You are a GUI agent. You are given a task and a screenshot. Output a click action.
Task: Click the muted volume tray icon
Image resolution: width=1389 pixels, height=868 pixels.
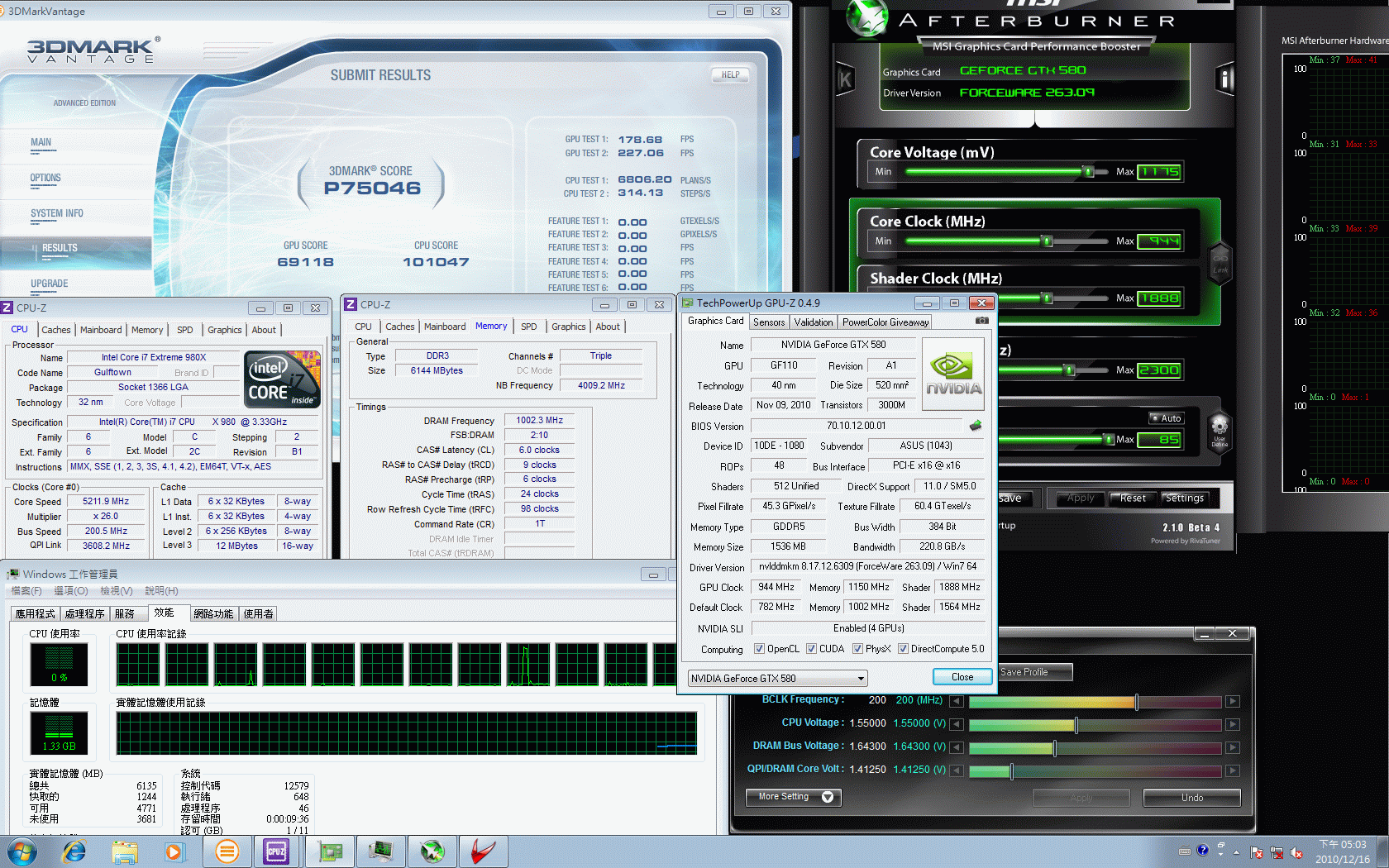click(x=1296, y=852)
